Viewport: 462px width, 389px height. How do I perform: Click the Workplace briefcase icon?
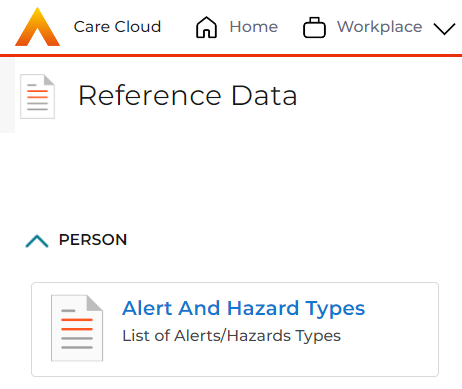(314, 27)
